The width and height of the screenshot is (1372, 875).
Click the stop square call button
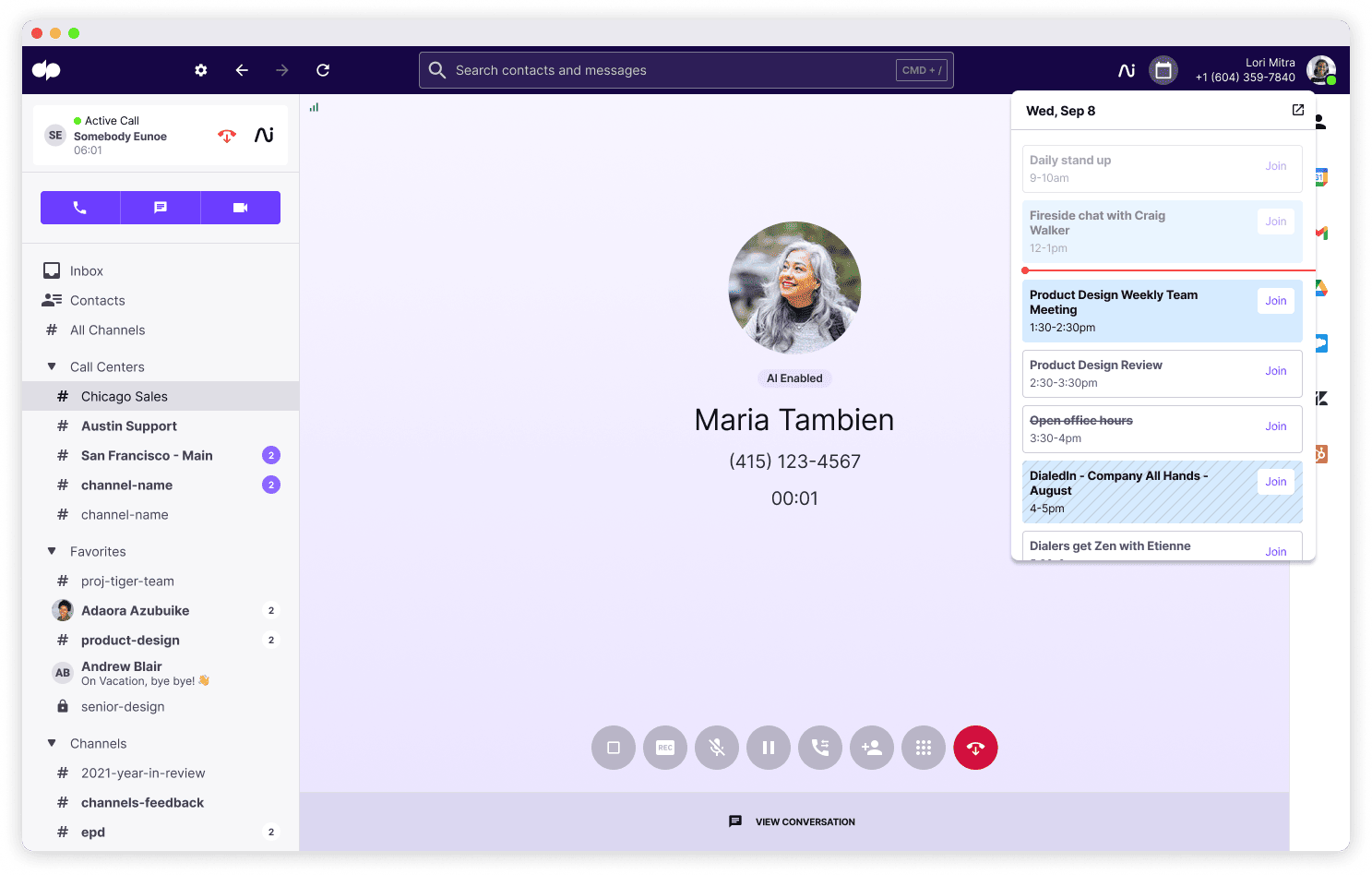coord(614,748)
